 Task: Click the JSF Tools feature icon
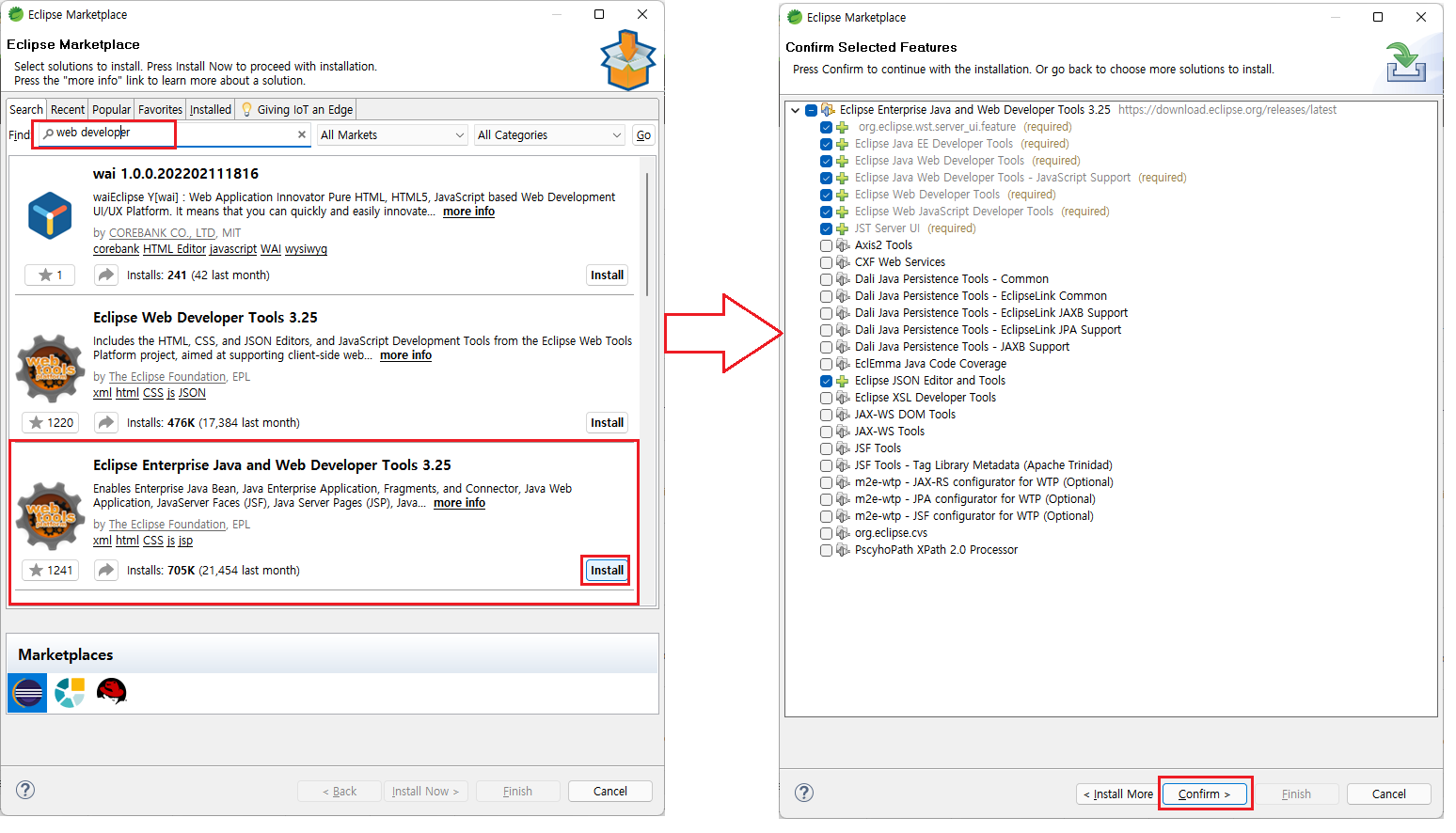point(843,448)
